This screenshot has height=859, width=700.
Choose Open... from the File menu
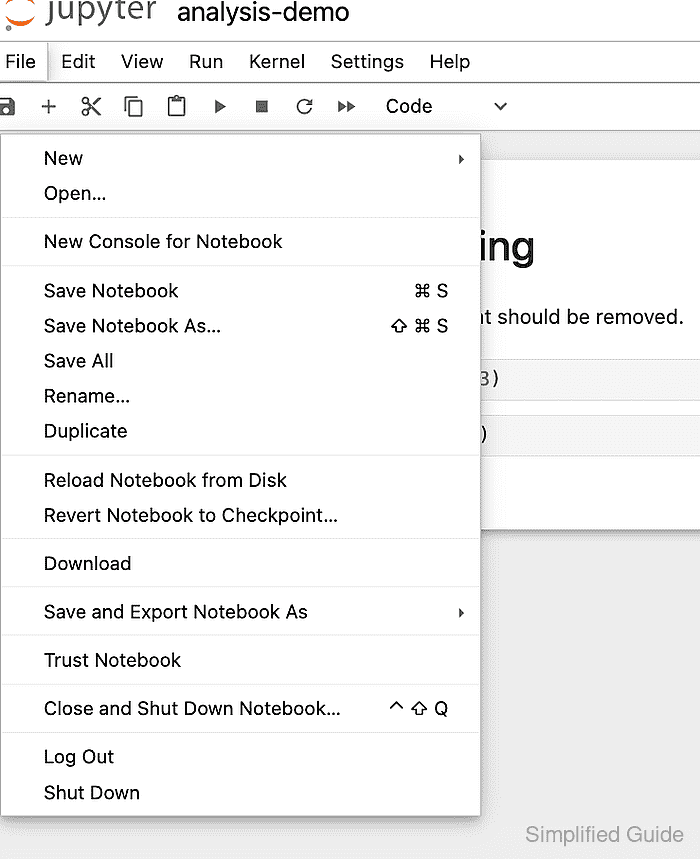(240, 193)
